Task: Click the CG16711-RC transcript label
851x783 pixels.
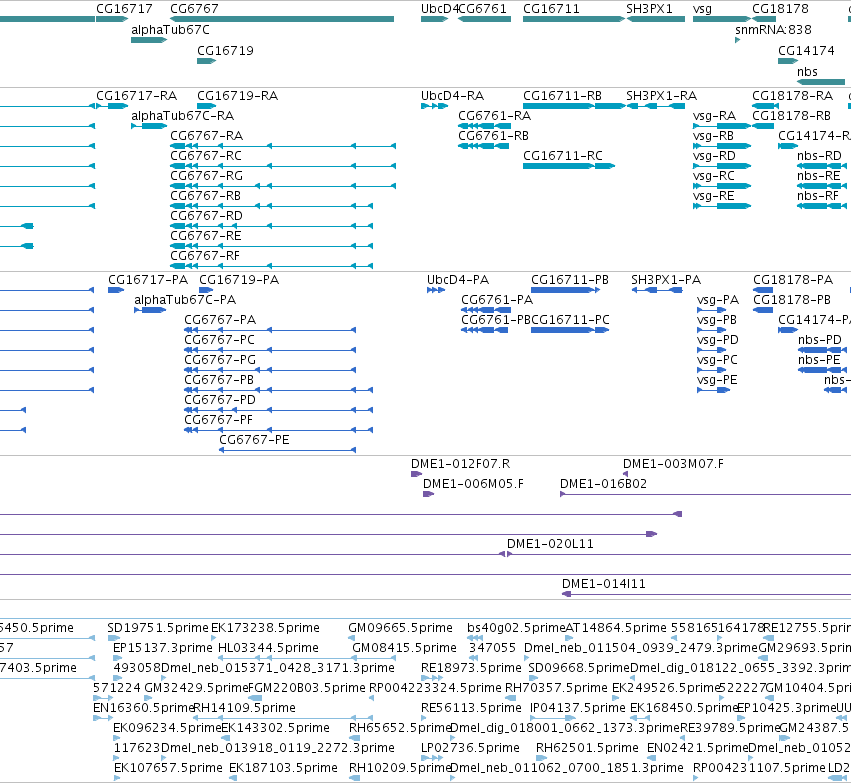Action: coord(563,156)
